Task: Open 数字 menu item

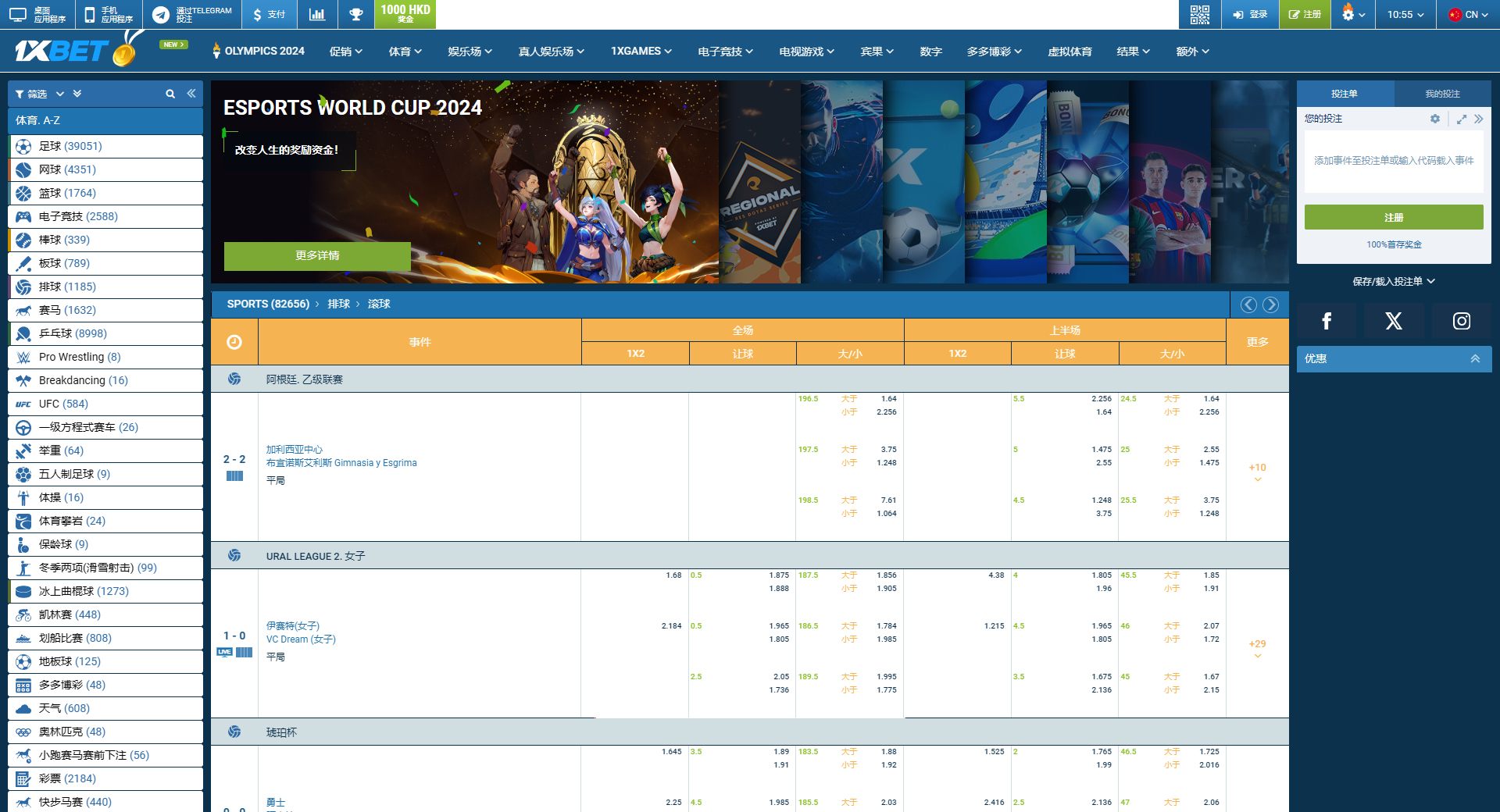Action: click(x=930, y=52)
